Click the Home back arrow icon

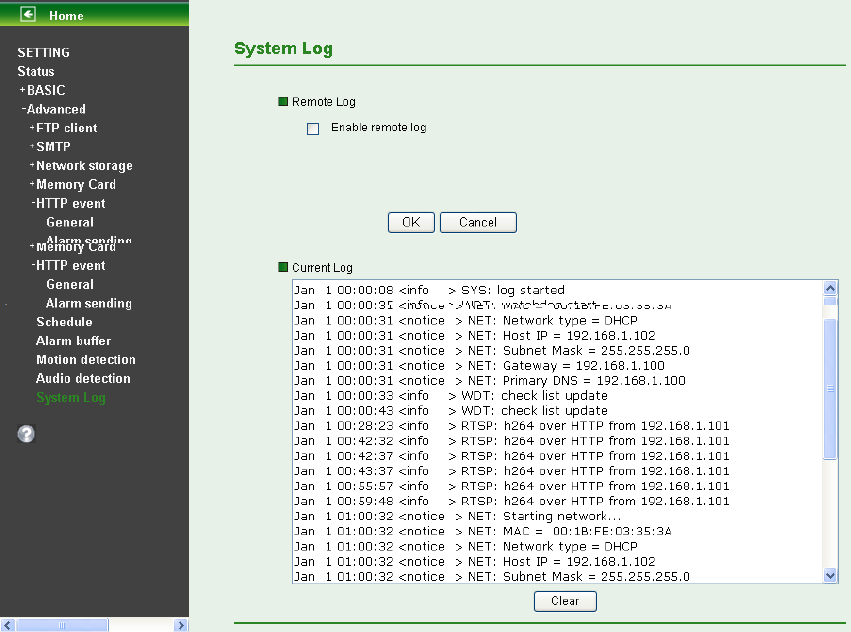(x=28, y=15)
